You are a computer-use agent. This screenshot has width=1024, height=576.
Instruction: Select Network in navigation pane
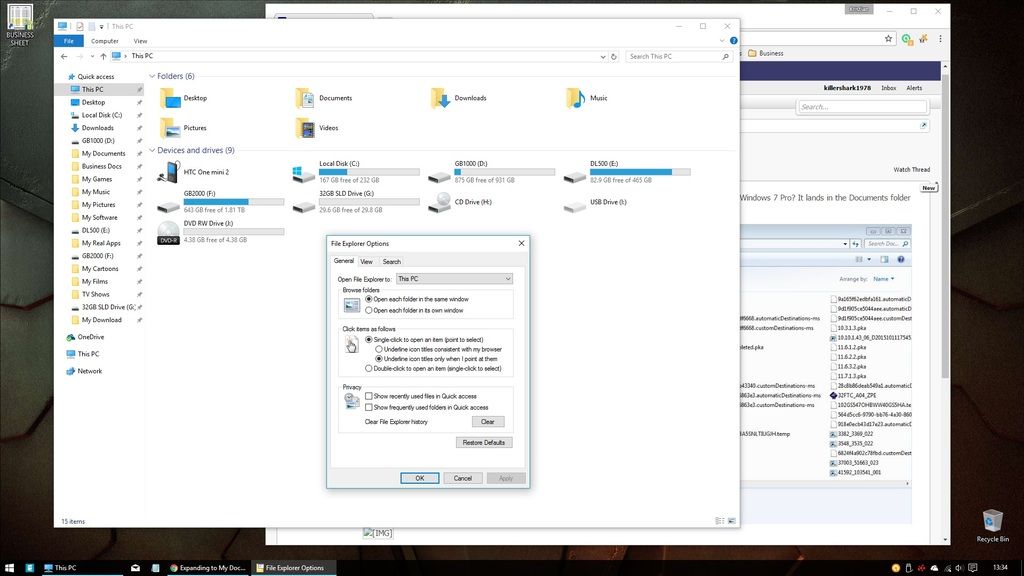[x=90, y=371]
